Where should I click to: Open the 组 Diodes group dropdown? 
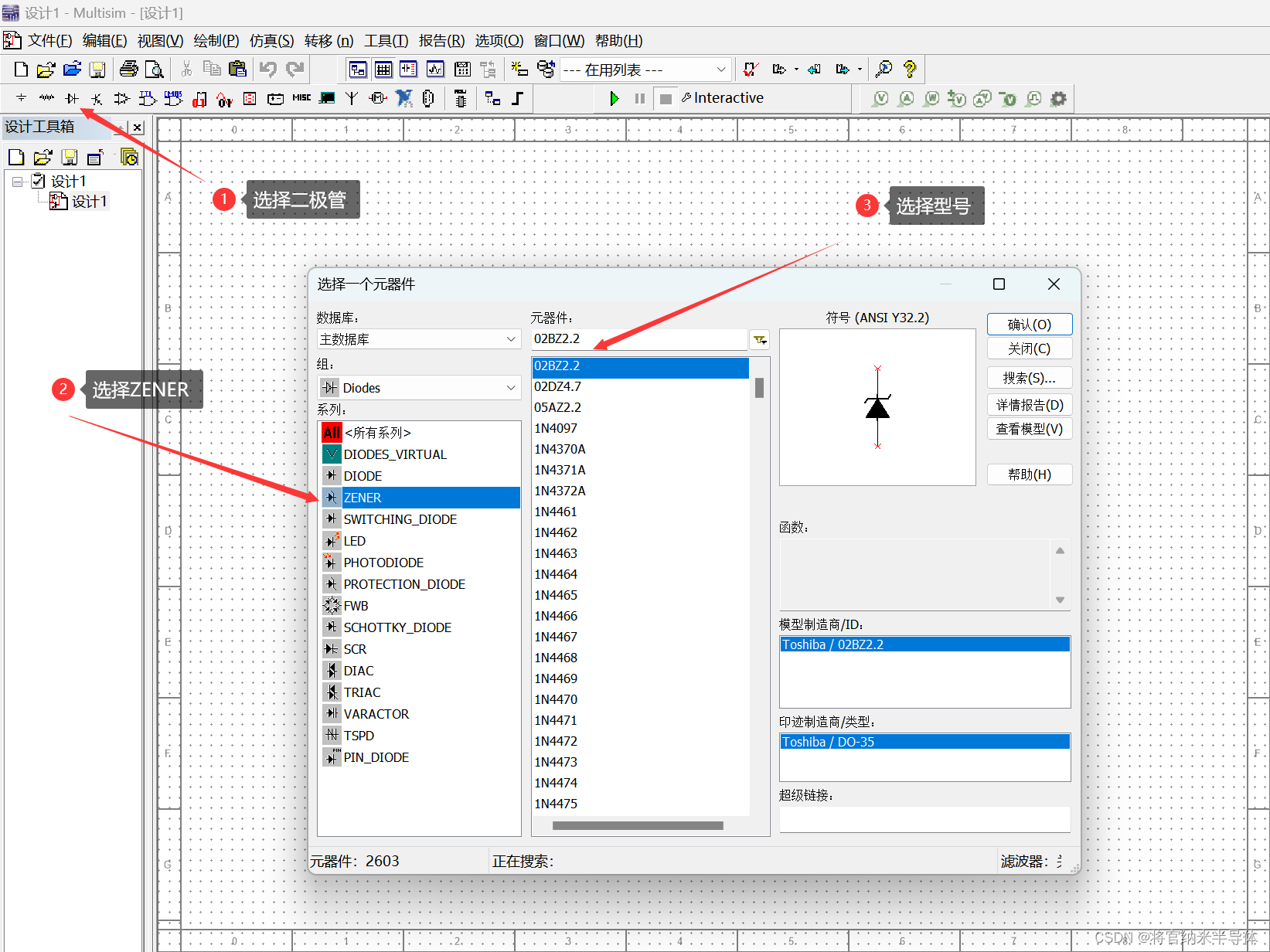[418, 388]
